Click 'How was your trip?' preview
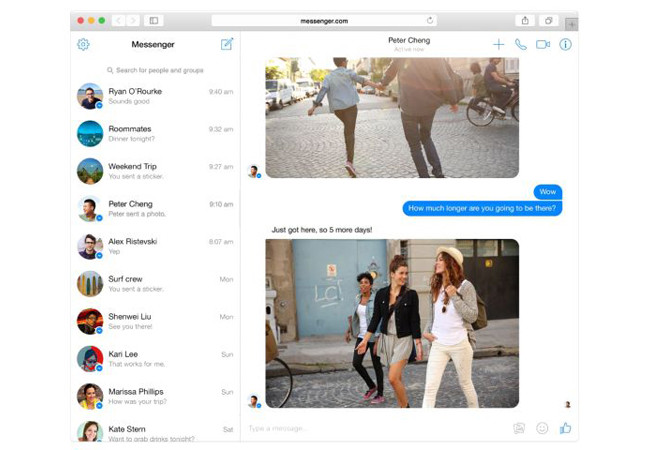 point(138,402)
